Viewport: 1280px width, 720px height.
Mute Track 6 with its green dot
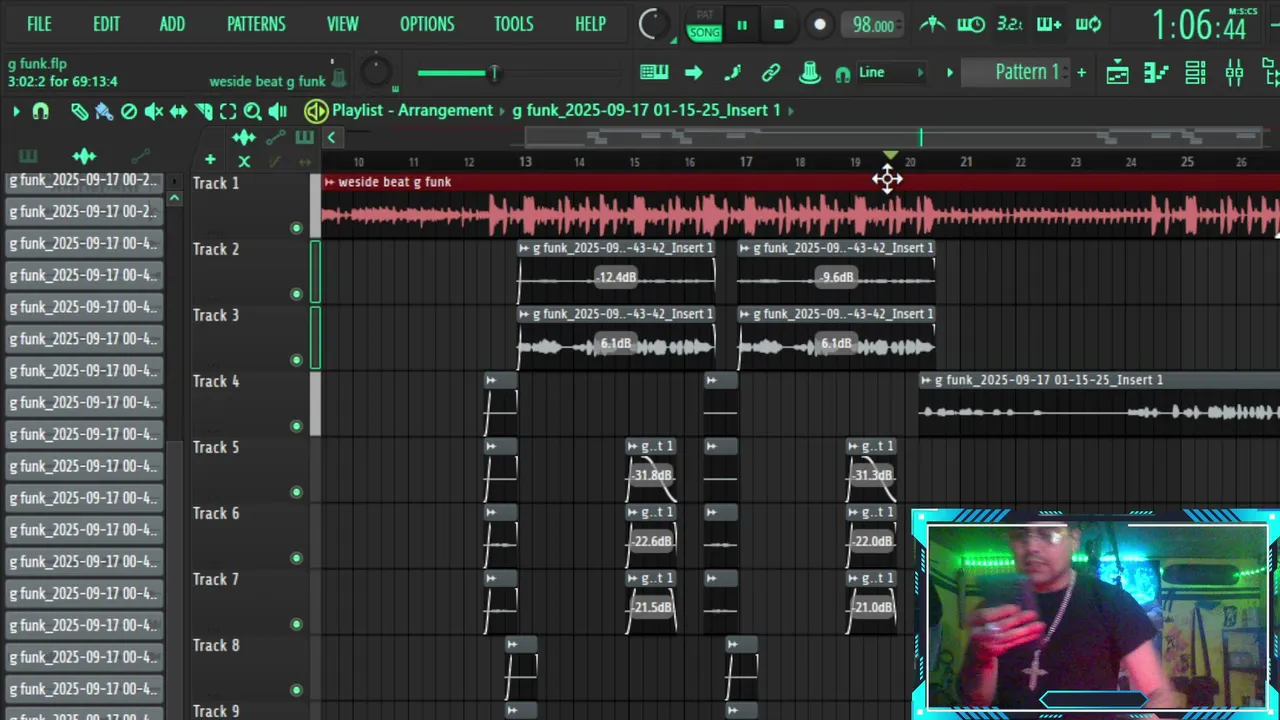[296, 558]
